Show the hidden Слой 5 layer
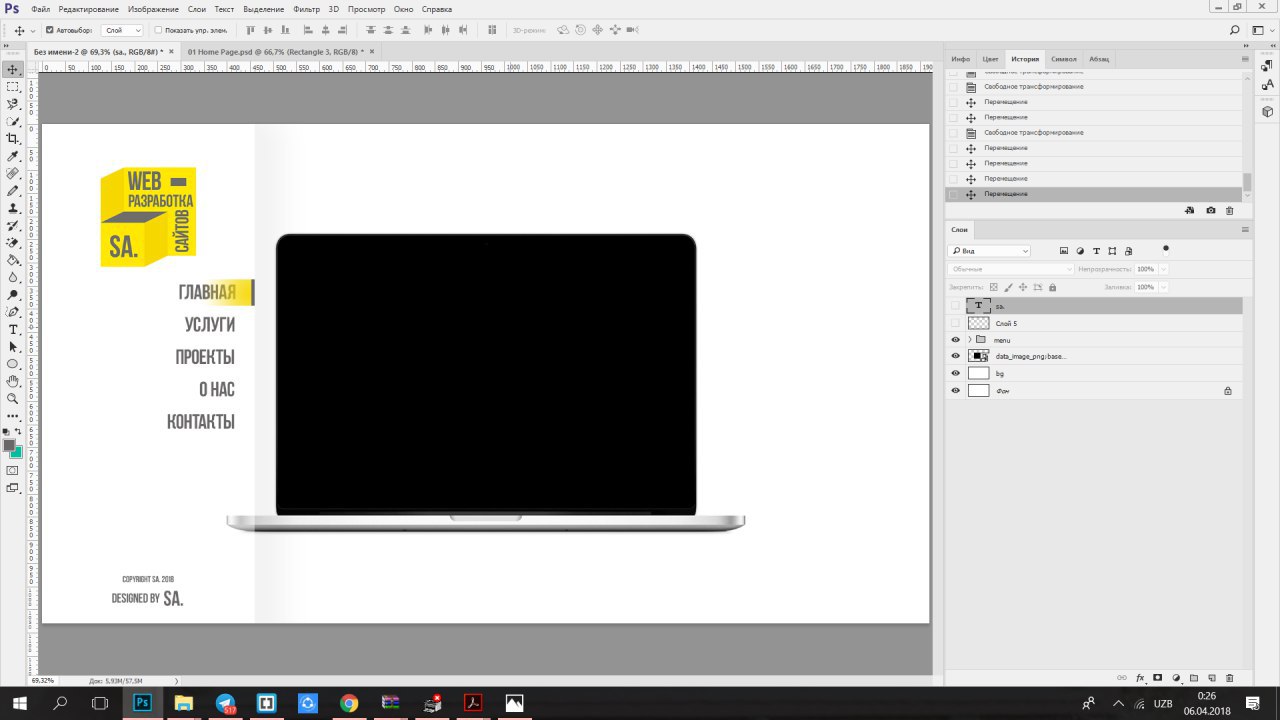 955,323
